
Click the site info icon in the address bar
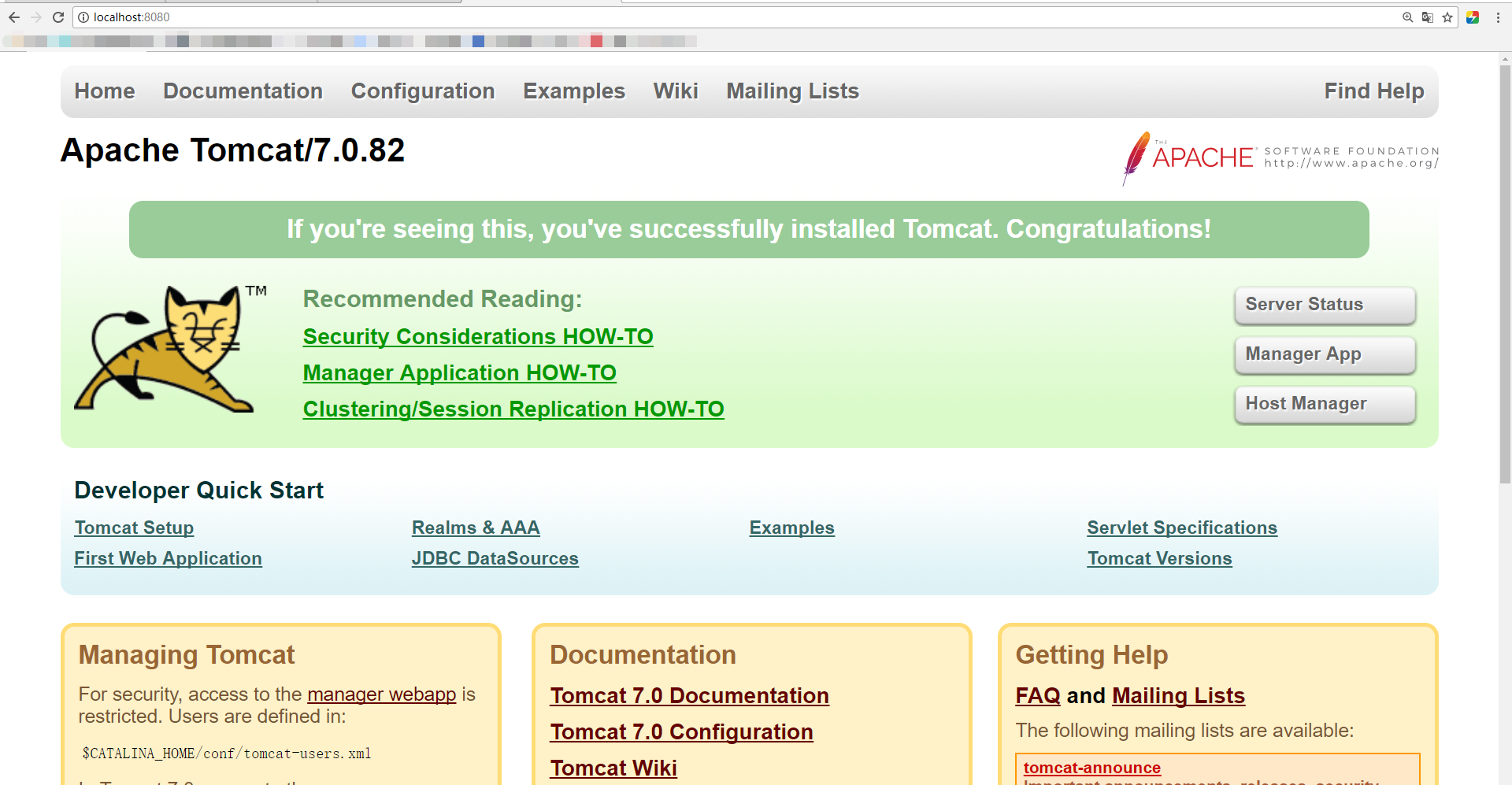point(83,17)
